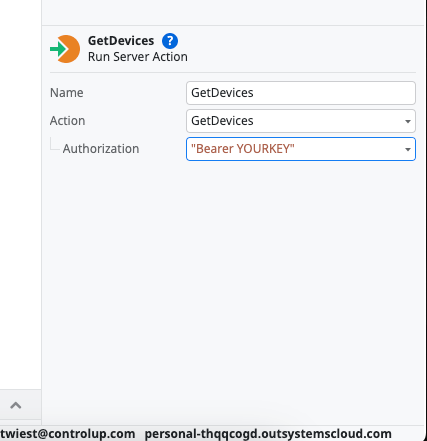Select the Name property label
Viewport: 427px width, 441px height.
point(67,93)
